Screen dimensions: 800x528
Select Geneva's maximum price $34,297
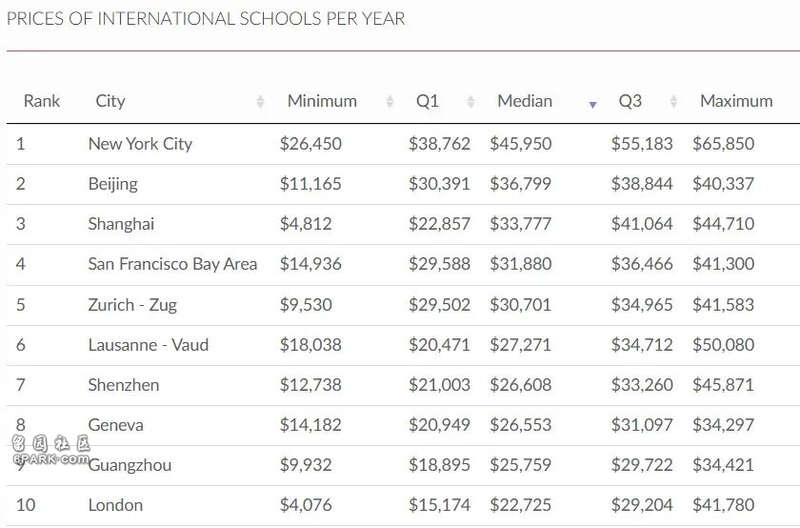pos(723,425)
